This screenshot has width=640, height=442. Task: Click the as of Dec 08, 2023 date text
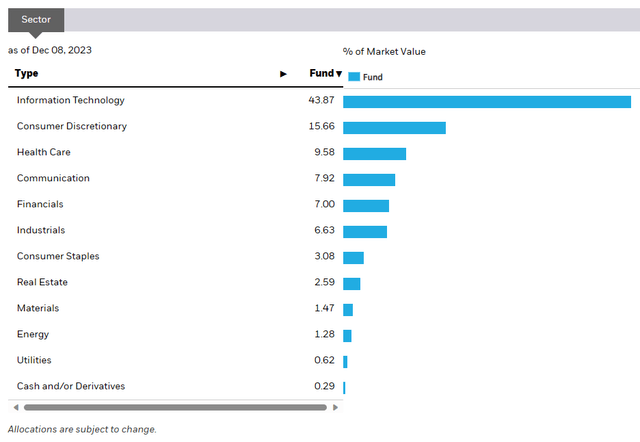click(50, 50)
